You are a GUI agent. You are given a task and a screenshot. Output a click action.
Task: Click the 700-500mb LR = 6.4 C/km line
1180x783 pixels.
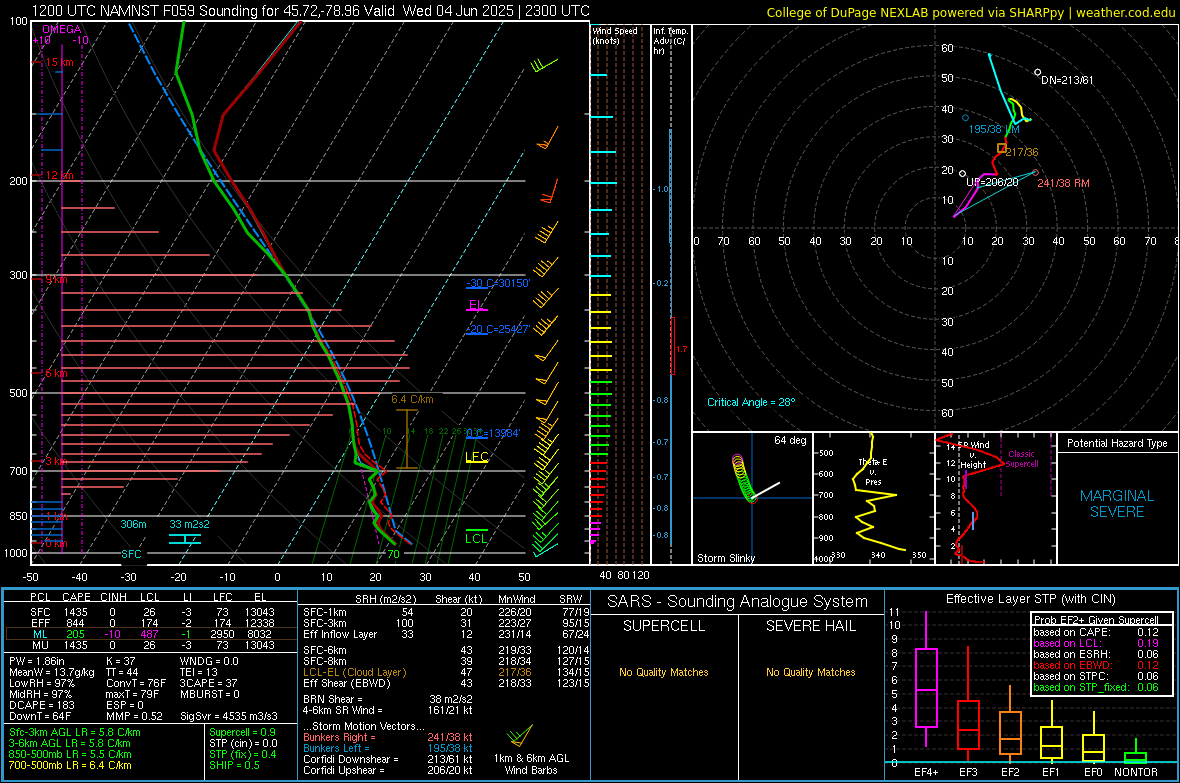pyautogui.click(x=70, y=765)
